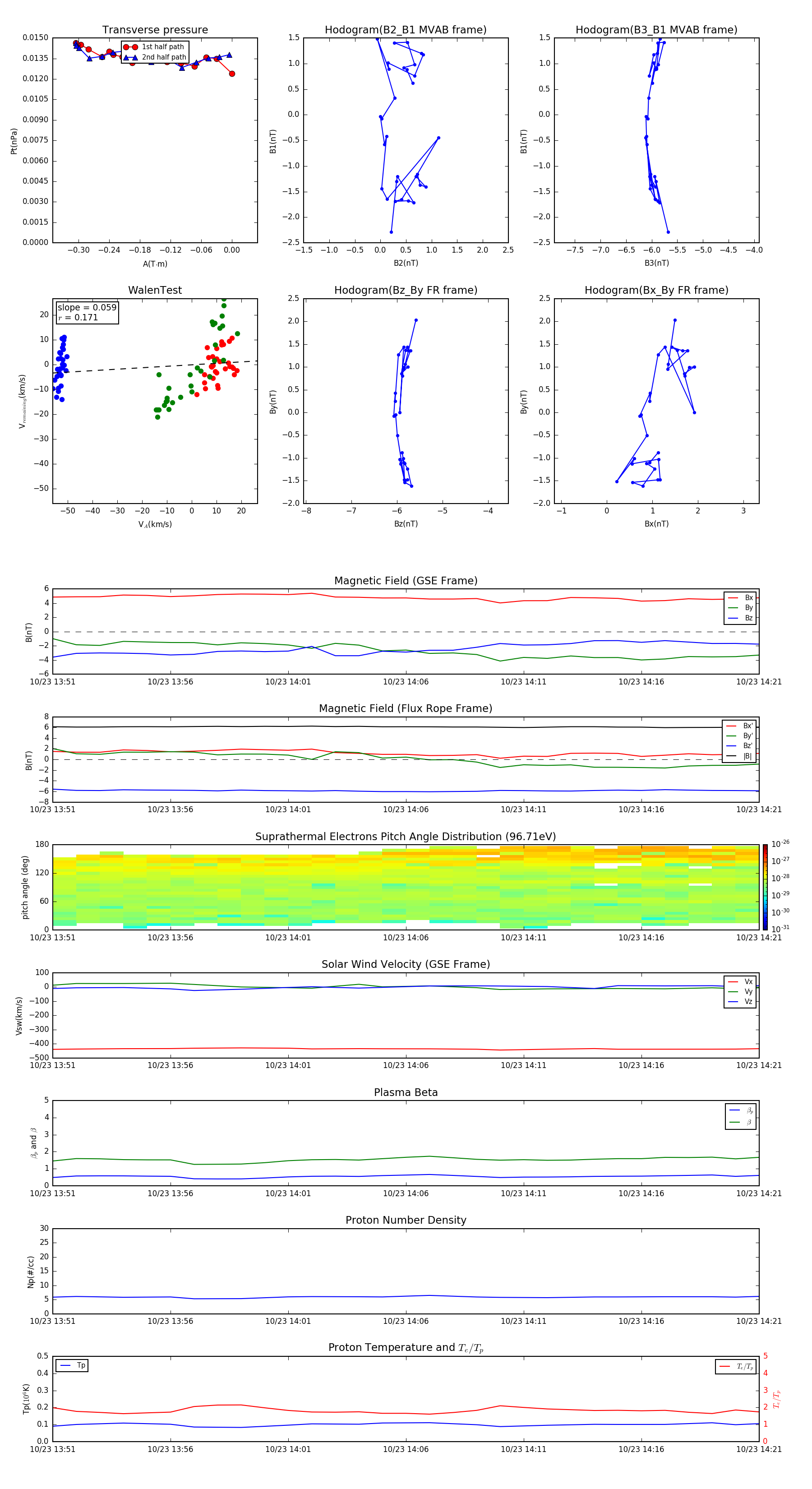Select the "Hodogram(Bx_By FR frame)" title
This screenshot has height=1489, width=812.
coord(656,290)
